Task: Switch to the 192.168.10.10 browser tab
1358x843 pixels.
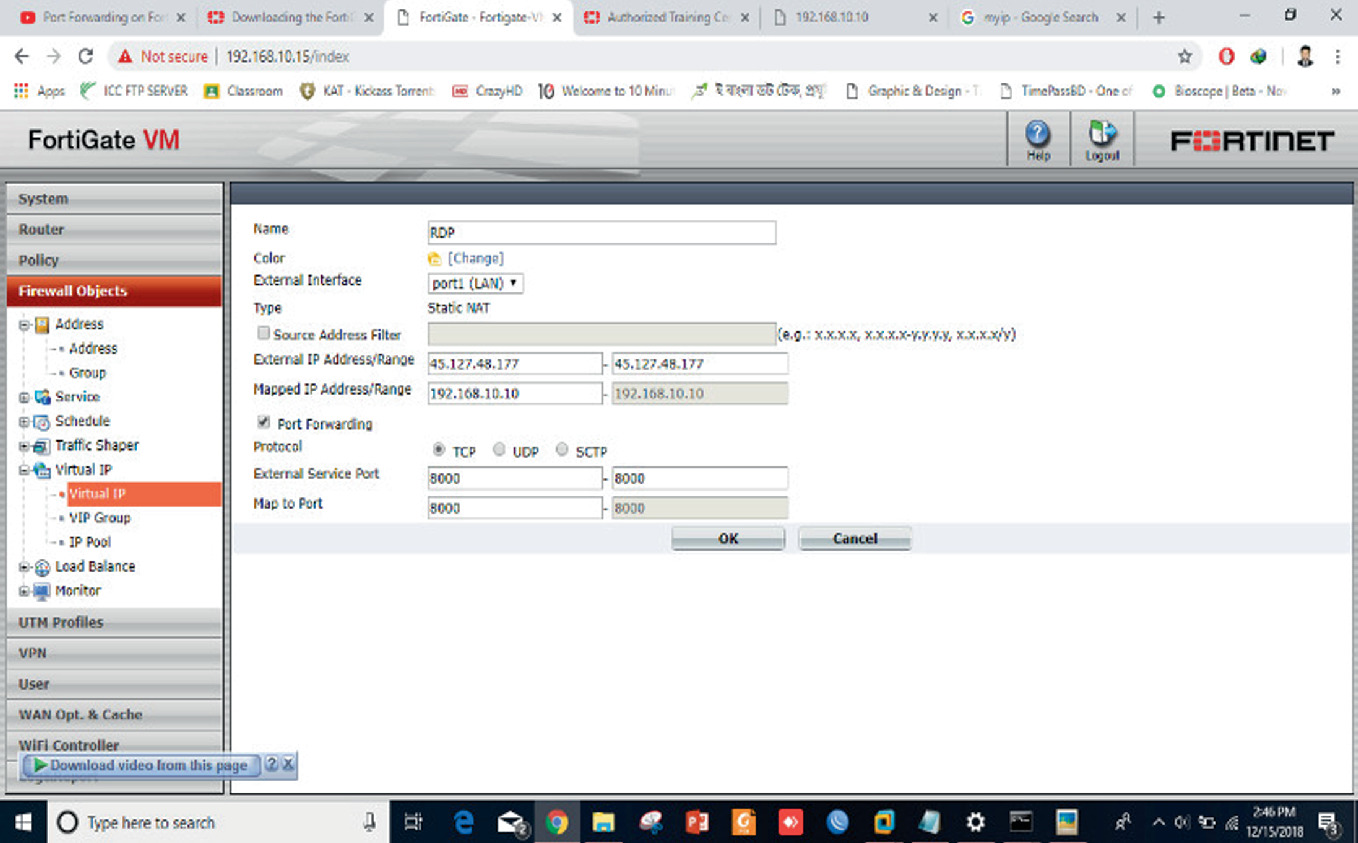Action: (x=855, y=18)
